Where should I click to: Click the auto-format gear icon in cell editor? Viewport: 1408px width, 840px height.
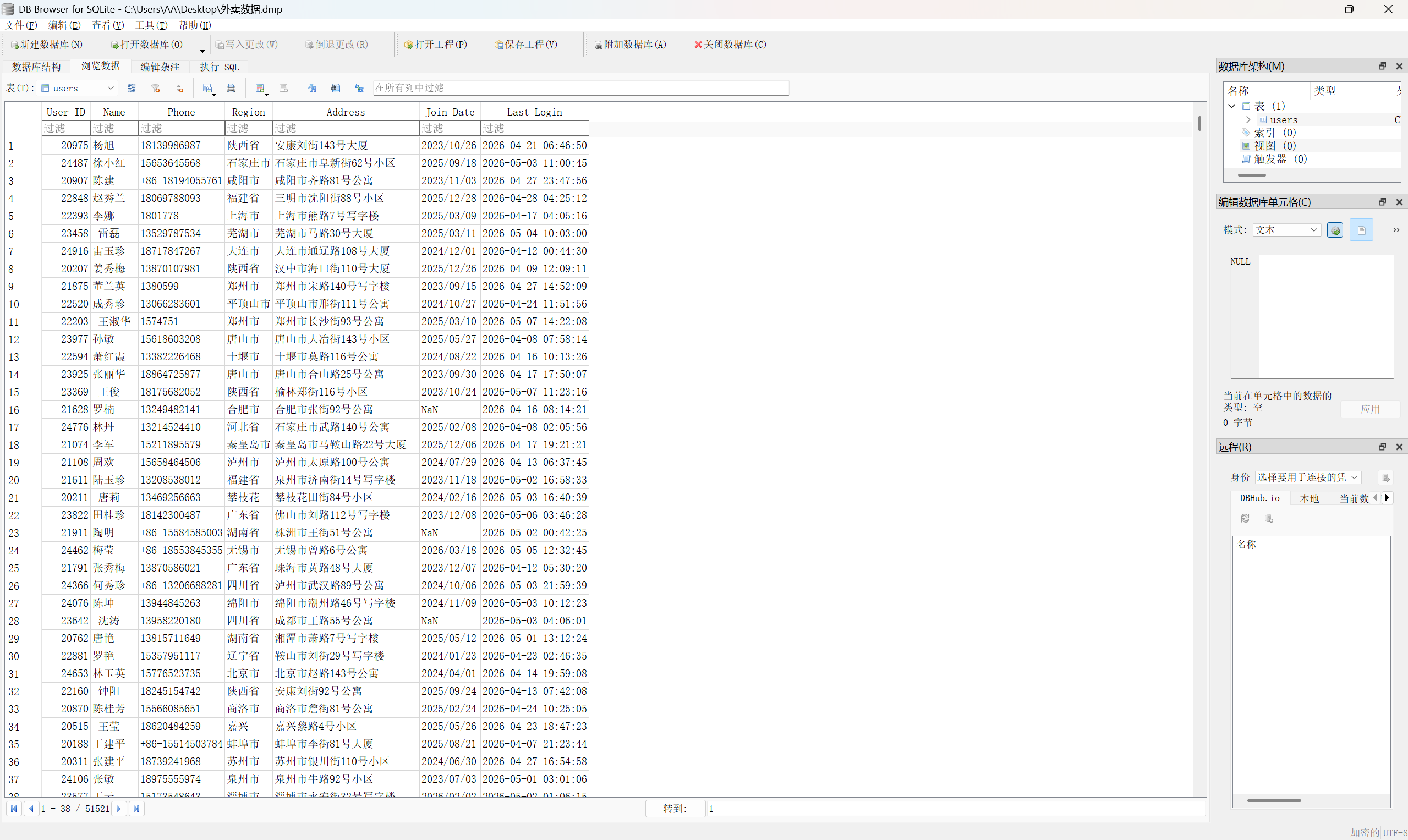click(1335, 230)
